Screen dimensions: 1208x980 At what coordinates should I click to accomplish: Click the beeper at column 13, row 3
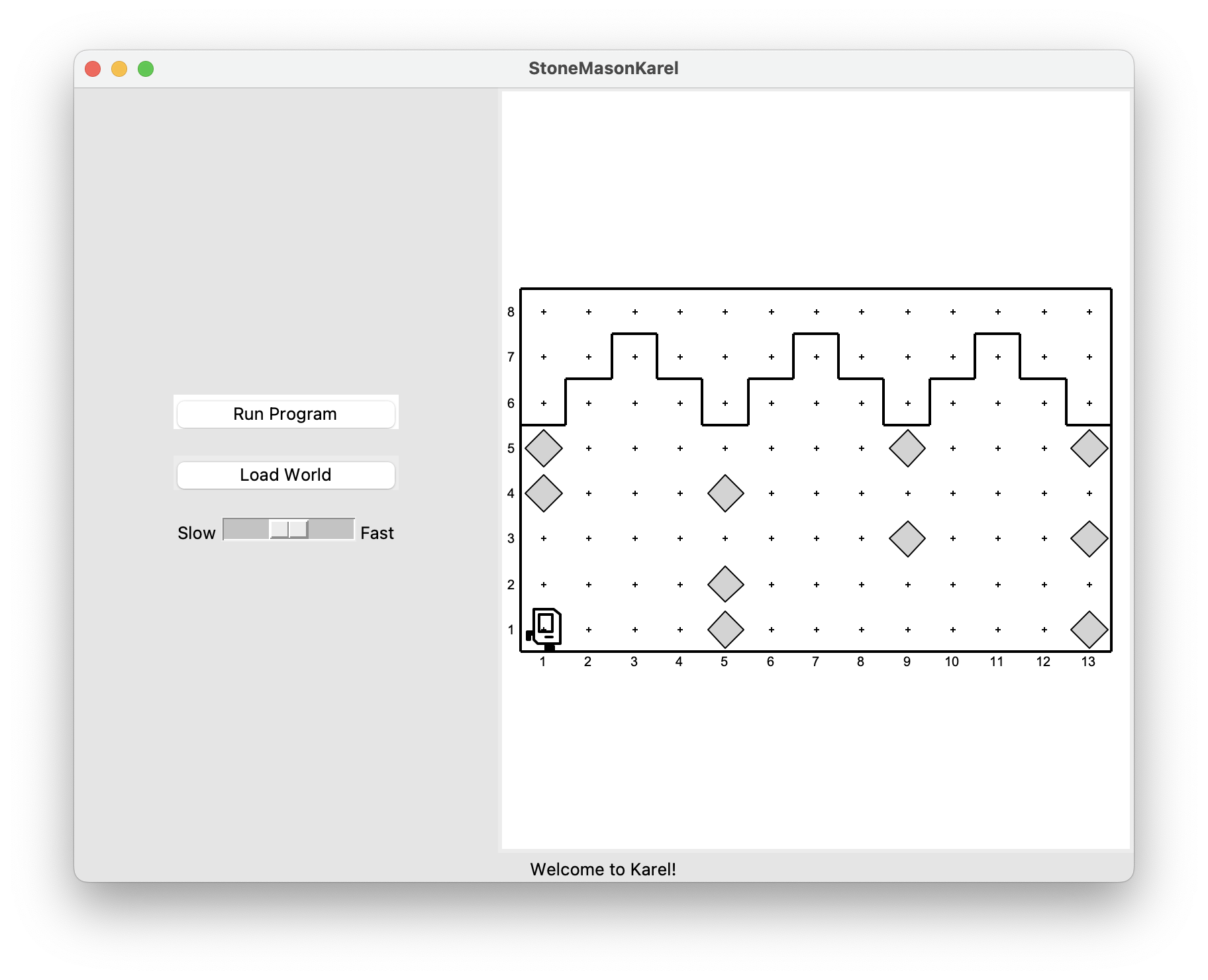[1089, 538]
